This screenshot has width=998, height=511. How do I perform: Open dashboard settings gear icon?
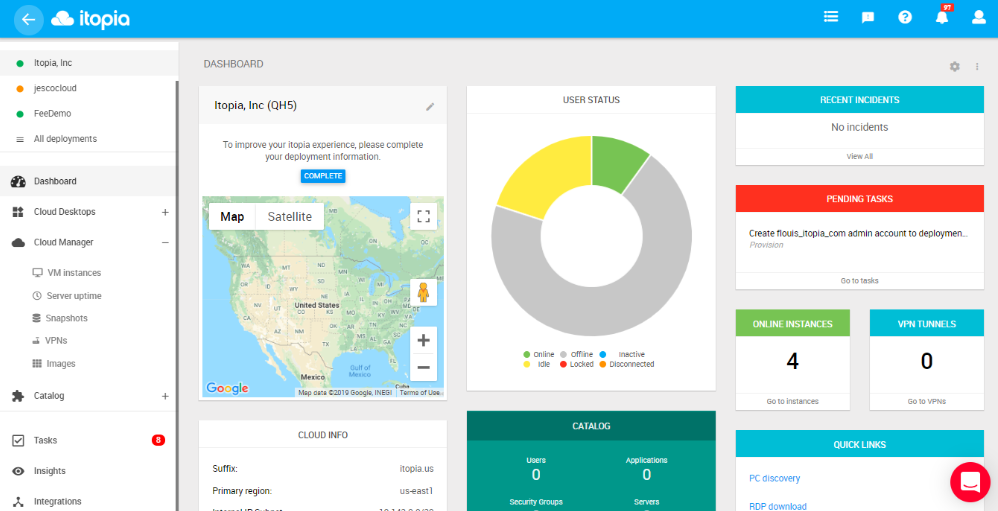coord(955,66)
